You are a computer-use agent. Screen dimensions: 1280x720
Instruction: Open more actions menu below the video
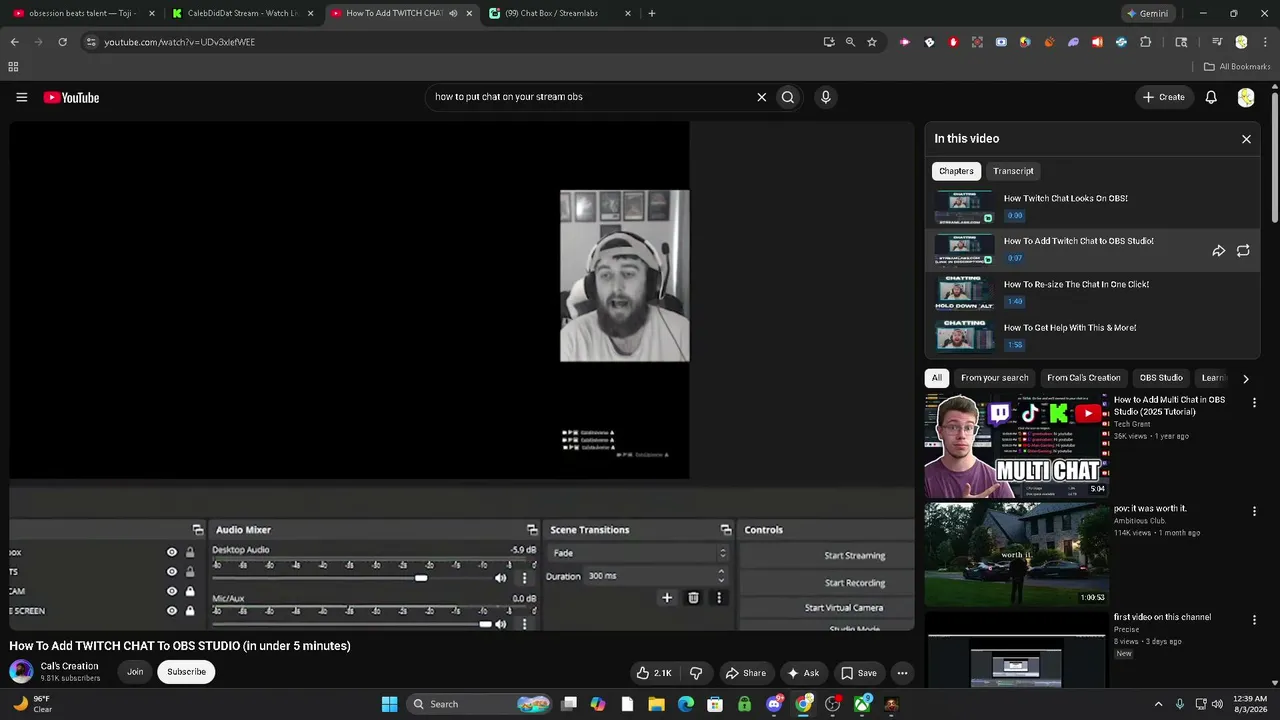pos(902,673)
